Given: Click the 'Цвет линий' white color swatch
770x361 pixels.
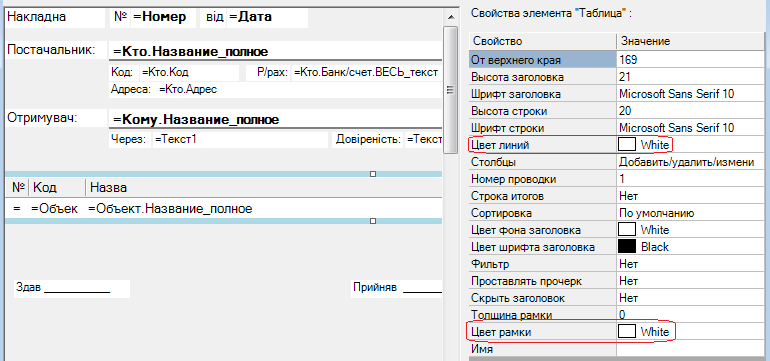Looking at the screenshot, I should click(627, 145).
